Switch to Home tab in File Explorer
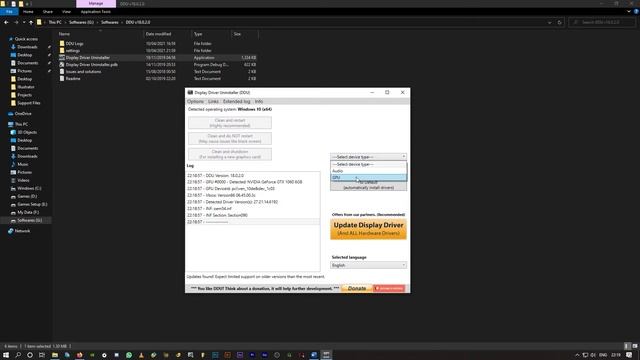The image size is (640, 360). point(28,12)
